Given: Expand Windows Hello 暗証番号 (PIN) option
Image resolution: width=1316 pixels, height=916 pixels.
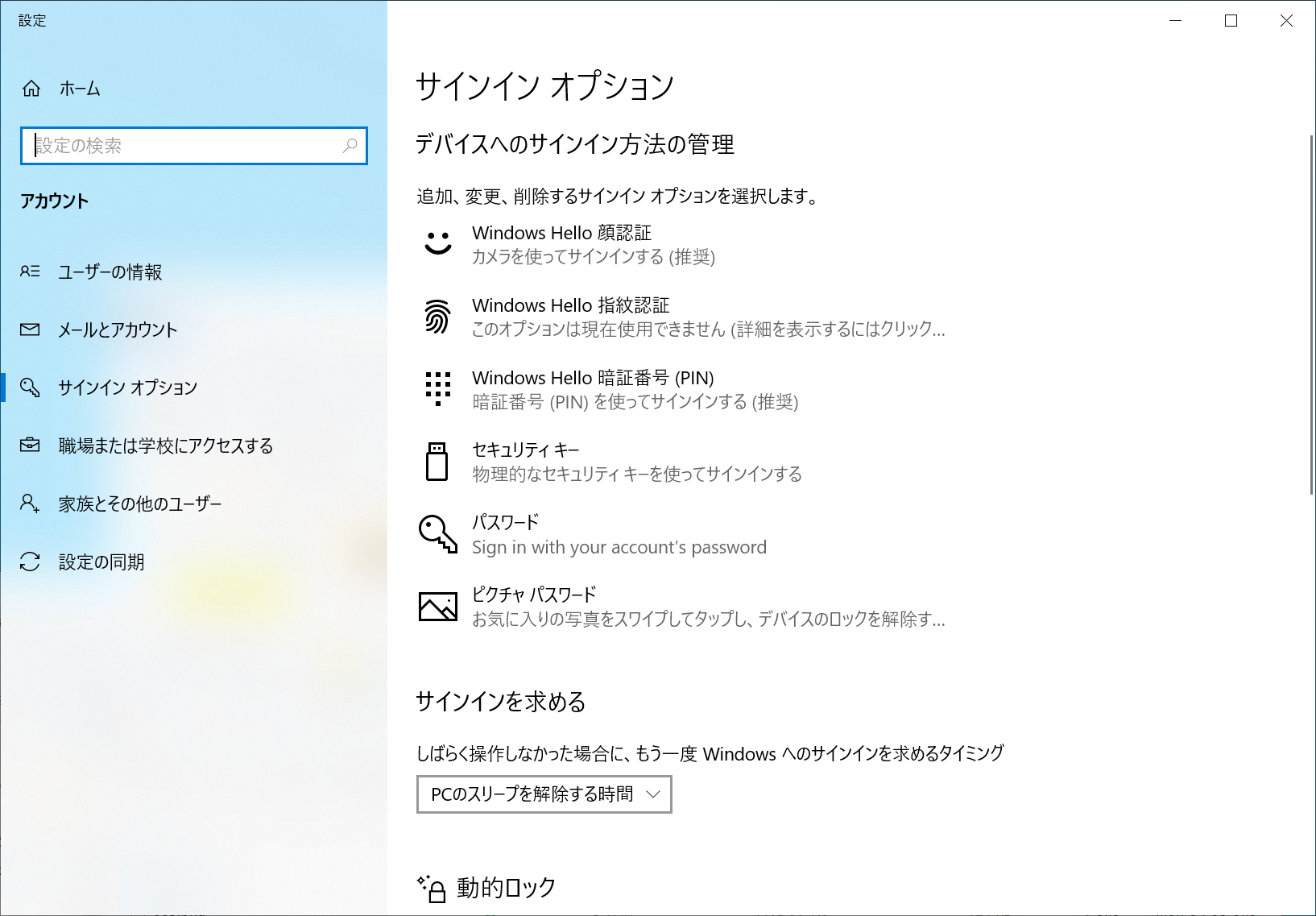Looking at the screenshot, I should 681,389.
